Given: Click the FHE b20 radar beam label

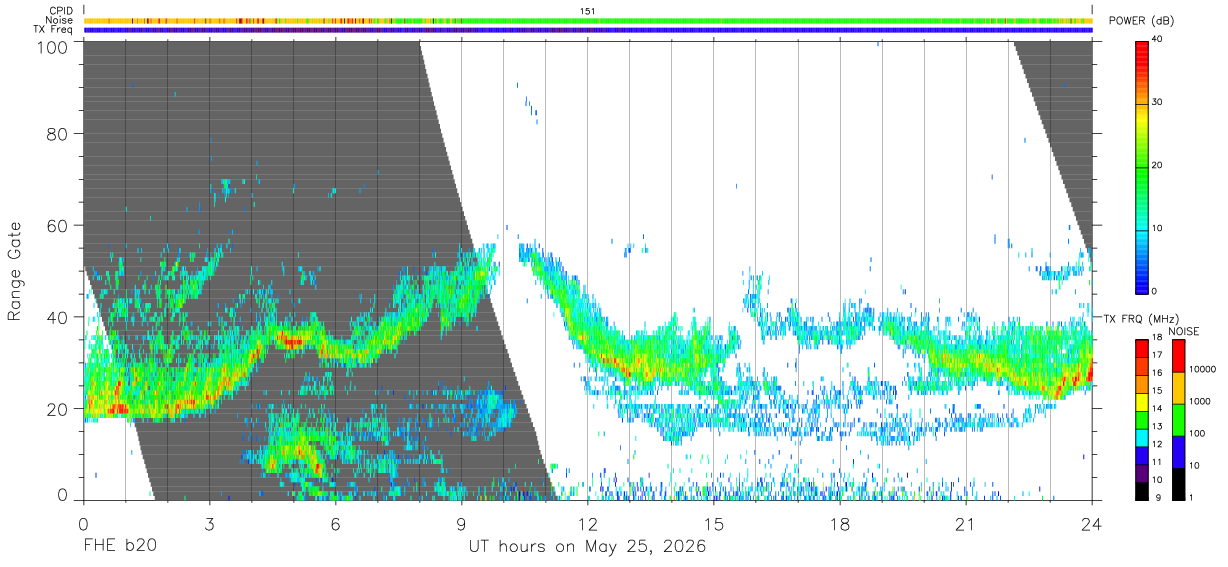Looking at the screenshot, I should point(120,547).
